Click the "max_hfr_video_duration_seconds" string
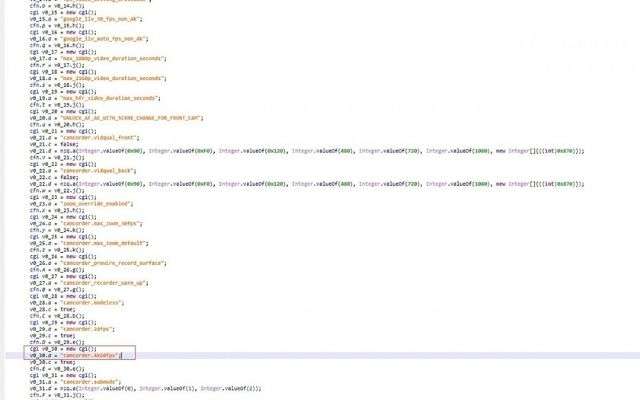Image resolution: width=640 pixels, height=400 pixels. pyautogui.click(x=108, y=98)
